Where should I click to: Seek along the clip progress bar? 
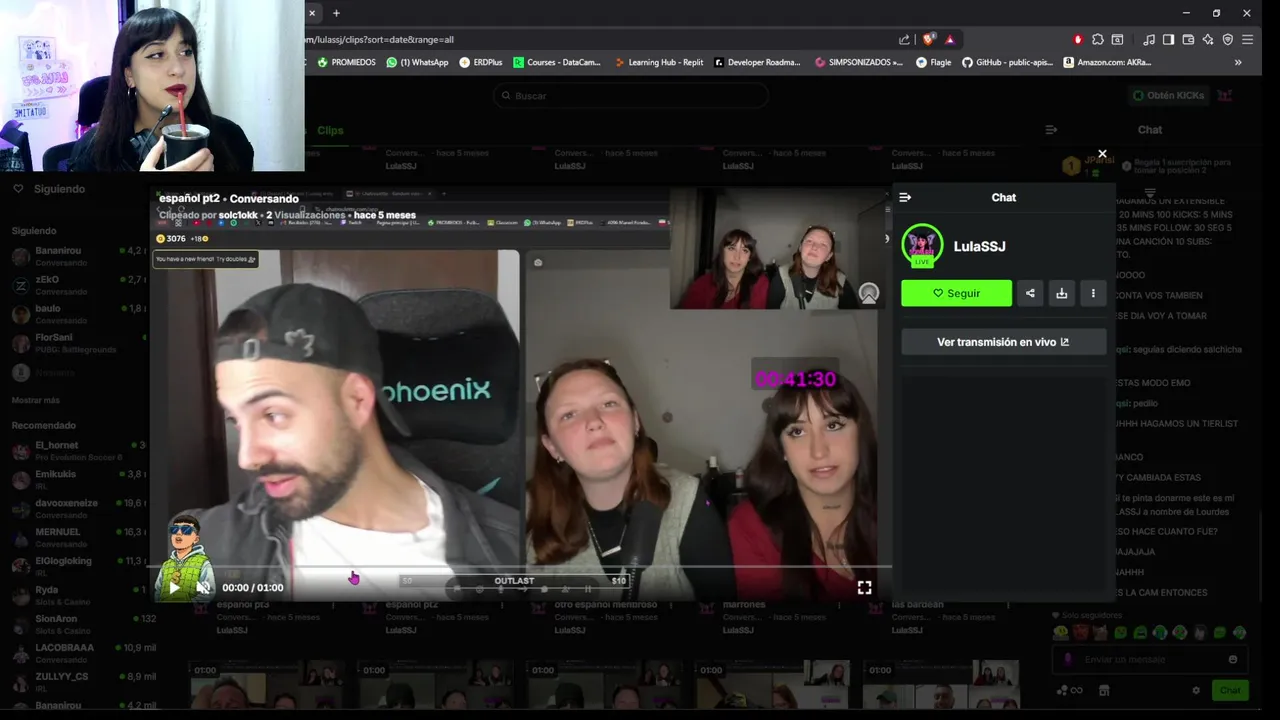click(x=520, y=567)
